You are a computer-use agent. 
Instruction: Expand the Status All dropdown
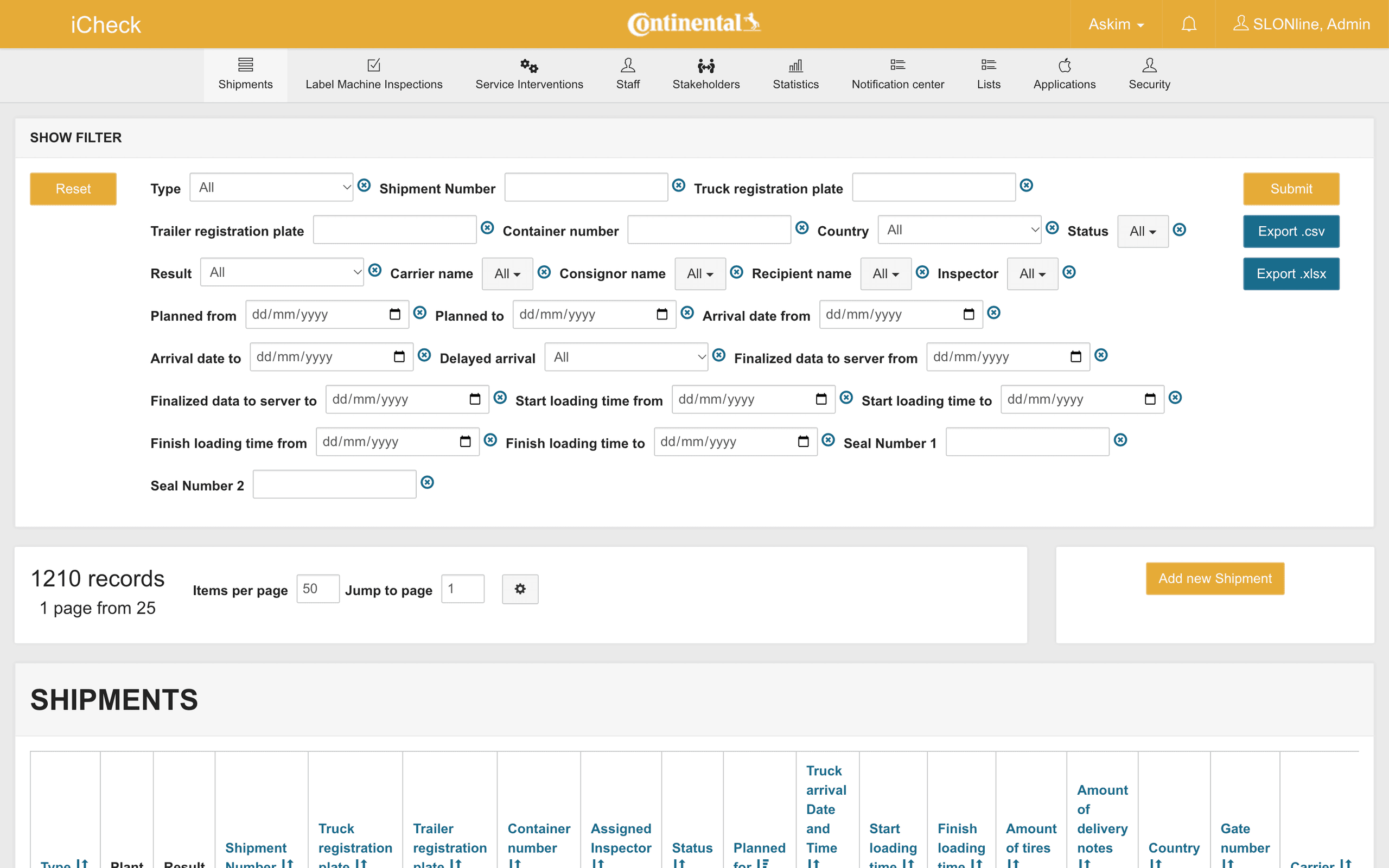(x=1143, y=231)
